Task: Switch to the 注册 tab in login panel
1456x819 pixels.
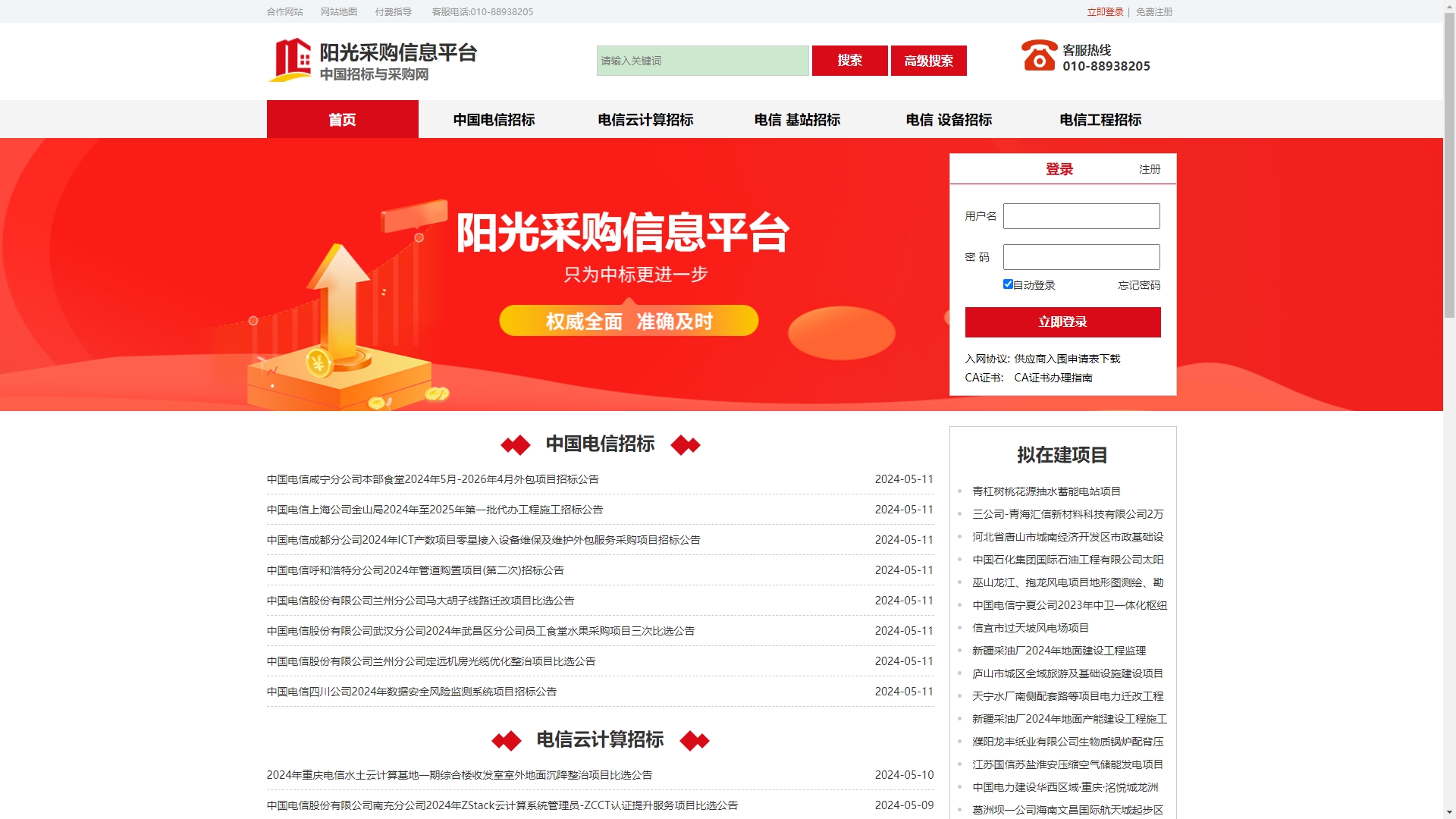Action: [x=1150, y=169]
